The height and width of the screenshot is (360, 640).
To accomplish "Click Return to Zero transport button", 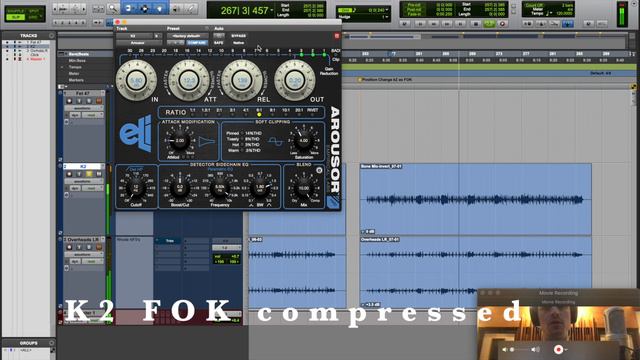I will point(420,24).
